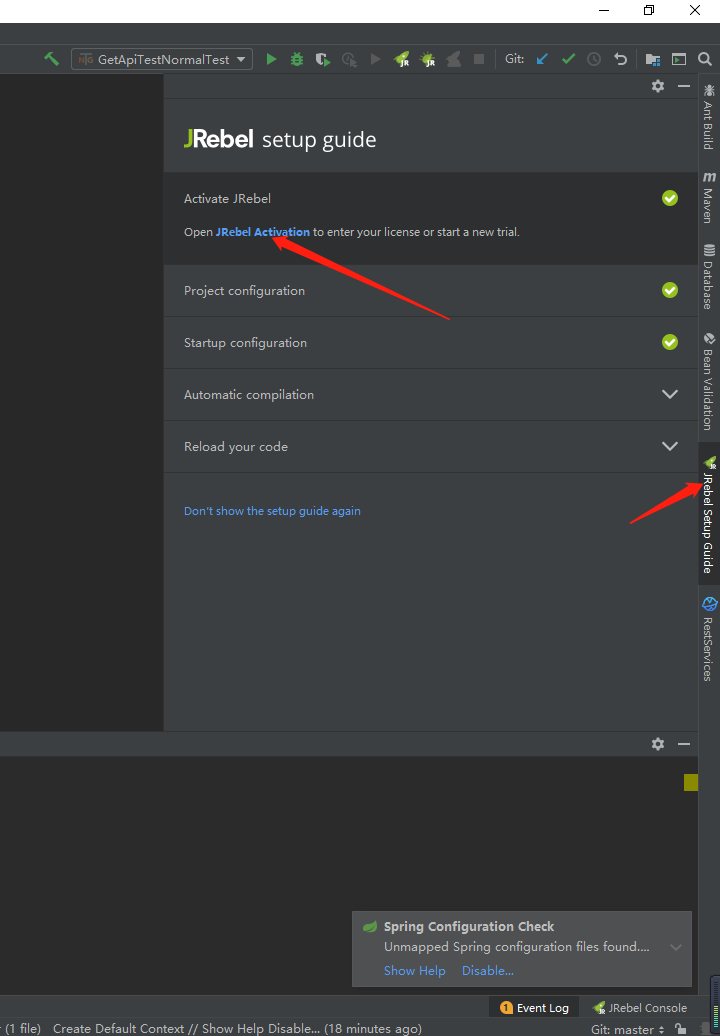Image resolution: width=720 pixels, height=1036 pixels.
Task: Open the Maven side tab
Action: 709,198
